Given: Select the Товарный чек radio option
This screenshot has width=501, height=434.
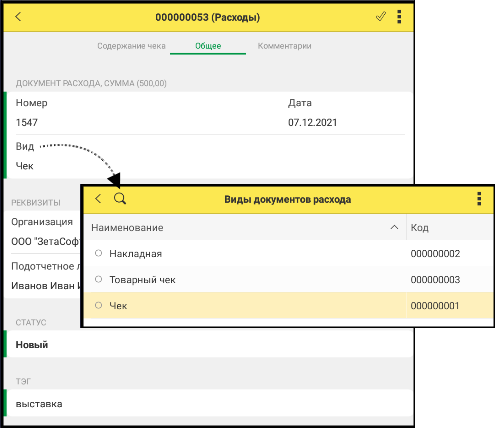Looking at the screenshot, I should pyautogui.click(x=98, y=279).
